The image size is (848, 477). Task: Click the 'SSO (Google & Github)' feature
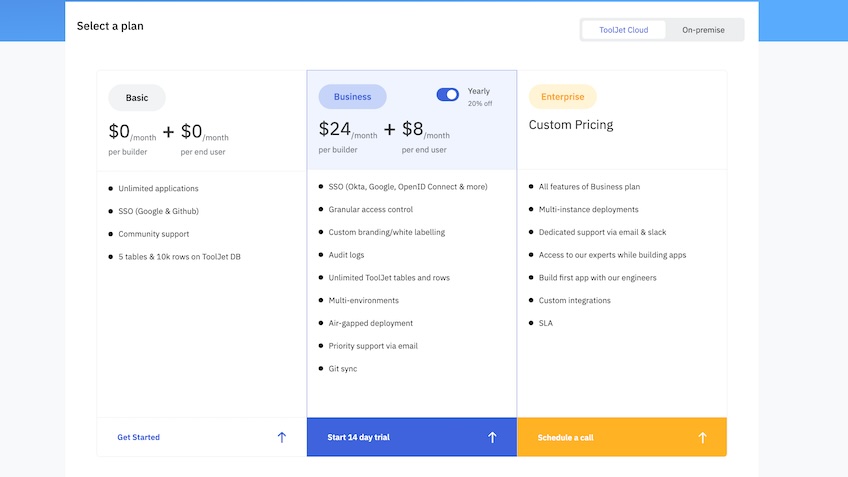tap(158, 211)
